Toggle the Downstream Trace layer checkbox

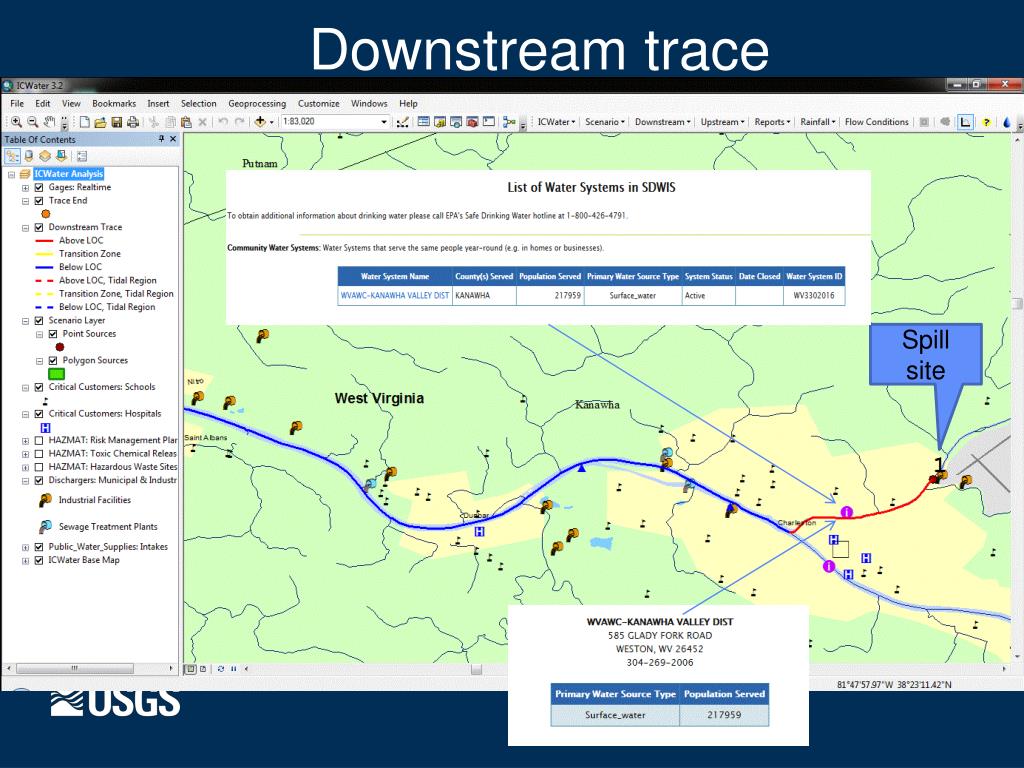pyautogui.click(x=39, y=227)
